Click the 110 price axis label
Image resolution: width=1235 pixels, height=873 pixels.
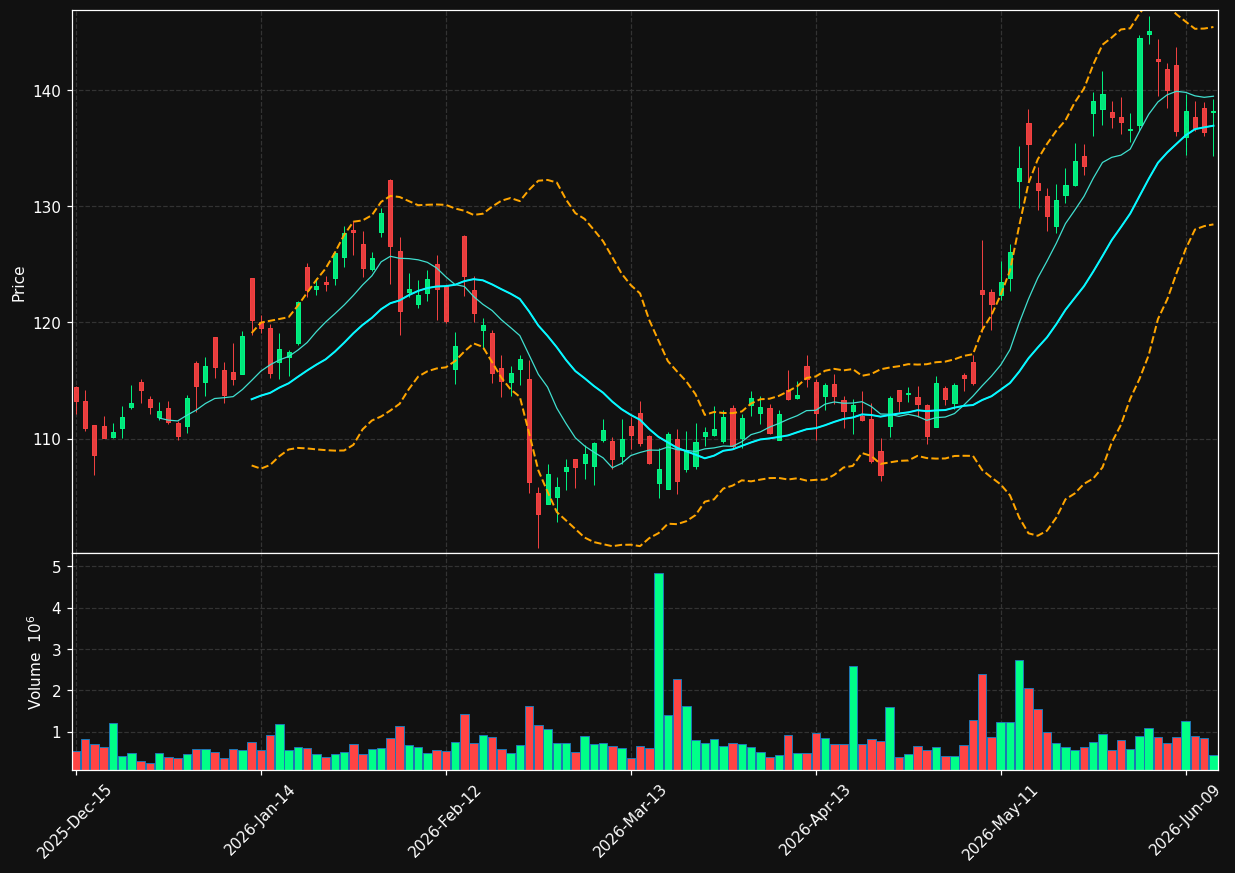[x=49, y=439]
